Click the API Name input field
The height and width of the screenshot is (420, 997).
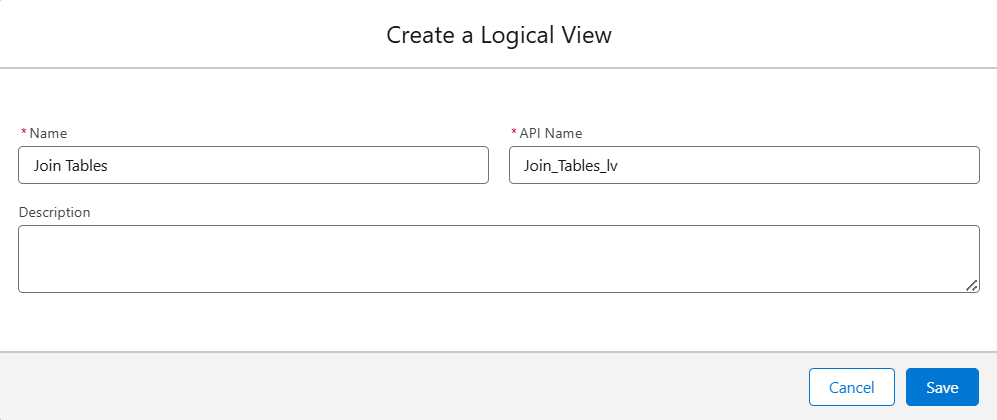[743, 165]
